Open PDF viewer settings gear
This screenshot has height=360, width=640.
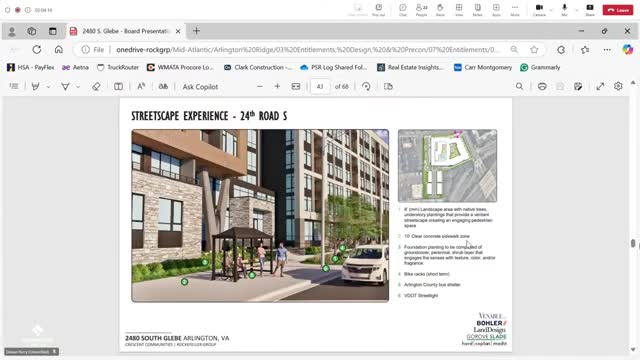pos(618,86)
